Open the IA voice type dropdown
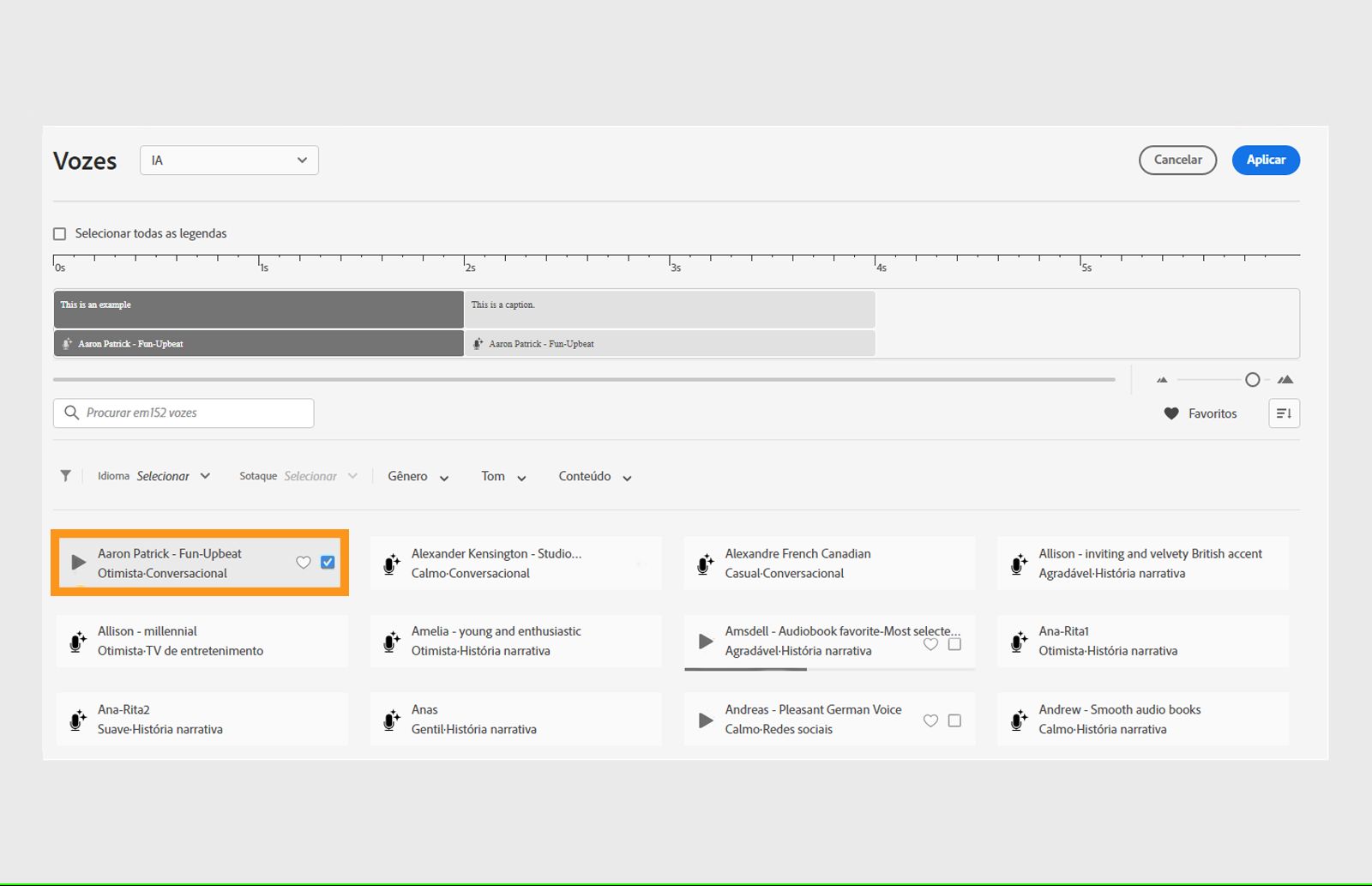The height and width of the screenshot is (886, 1372). (229, 160)
